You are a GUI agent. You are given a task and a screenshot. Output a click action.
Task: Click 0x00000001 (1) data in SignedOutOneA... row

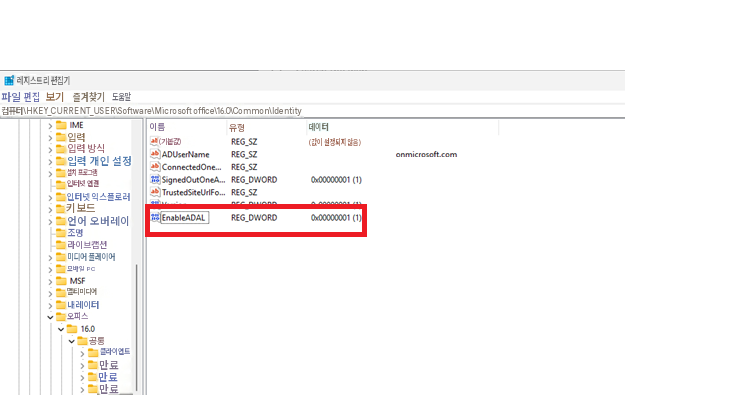point(336,180)
